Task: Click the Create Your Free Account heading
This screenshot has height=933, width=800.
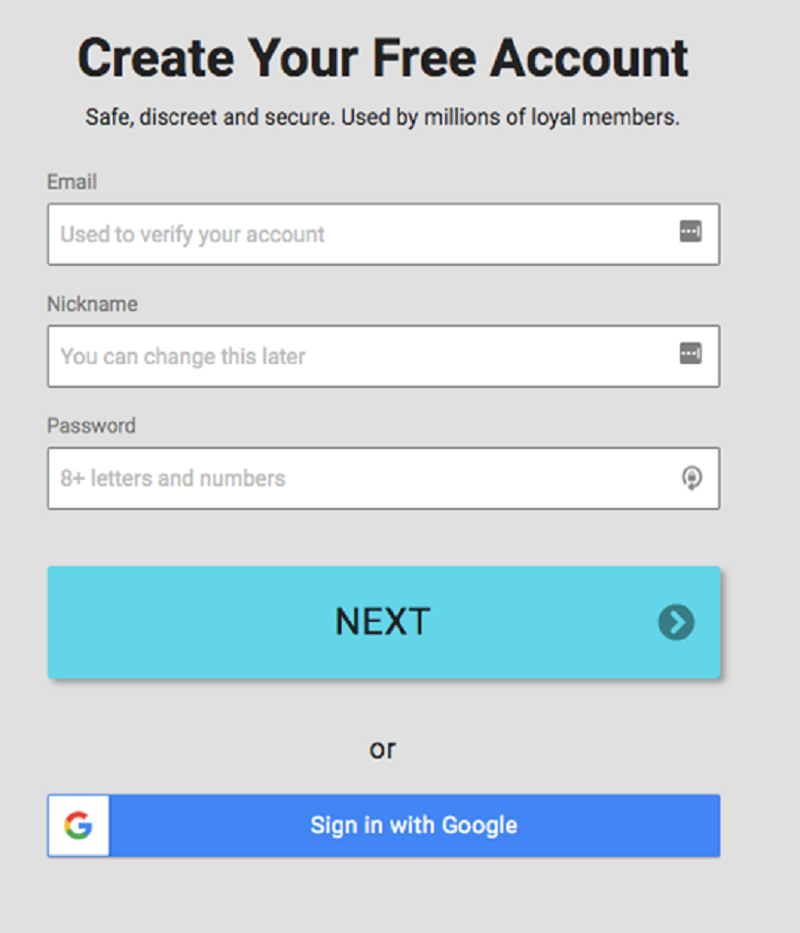Action: (383, 58)
